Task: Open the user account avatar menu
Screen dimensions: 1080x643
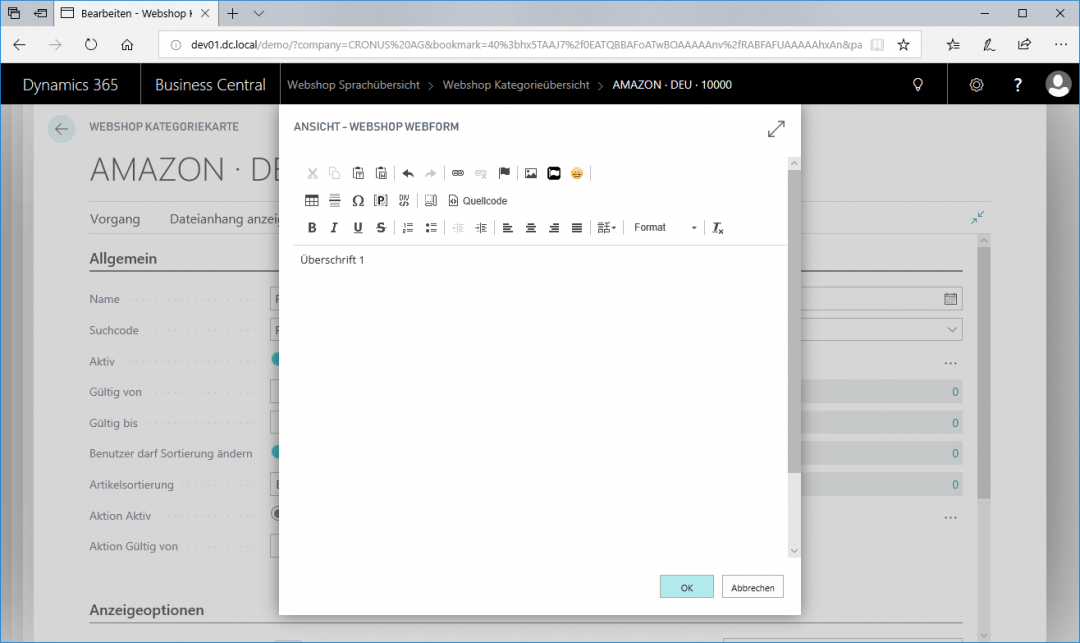Action: (x=1058, y=85)
